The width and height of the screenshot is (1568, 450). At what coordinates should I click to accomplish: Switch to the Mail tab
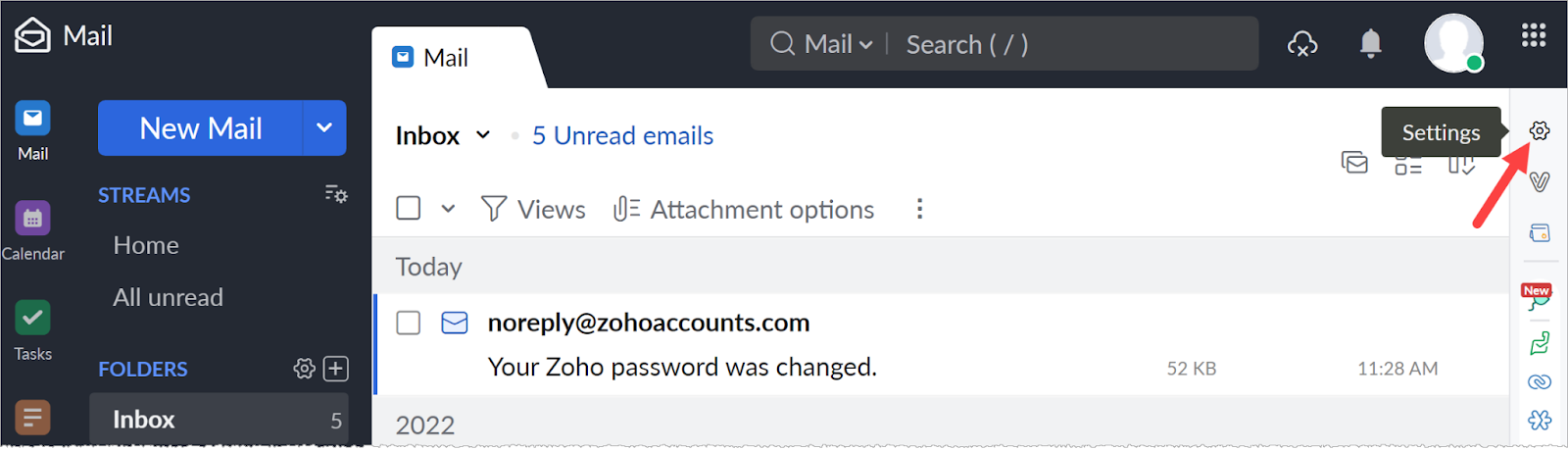(446, 58)
